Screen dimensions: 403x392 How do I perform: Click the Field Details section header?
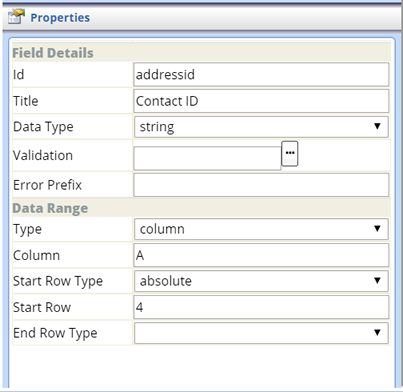click(53, 53)
